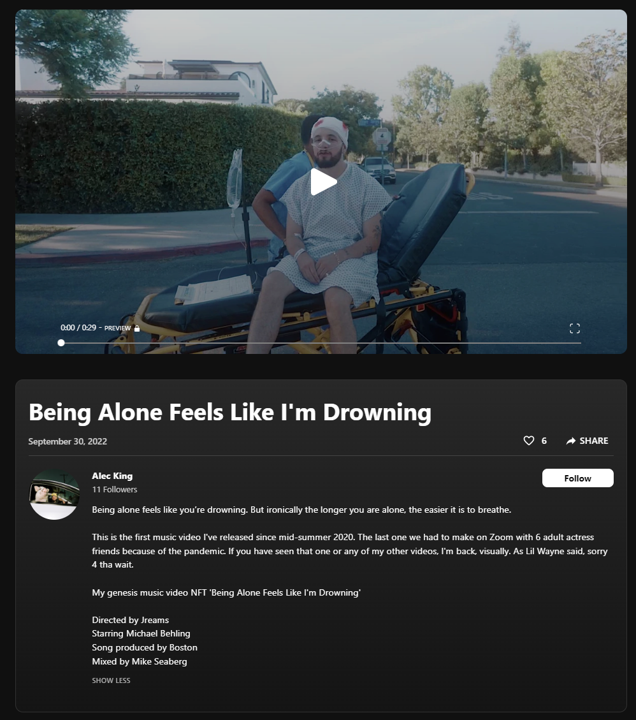Viewport: 636px width, 720px height.
Task: Click the middle of the video timeline track
Action: coord(321,343)
